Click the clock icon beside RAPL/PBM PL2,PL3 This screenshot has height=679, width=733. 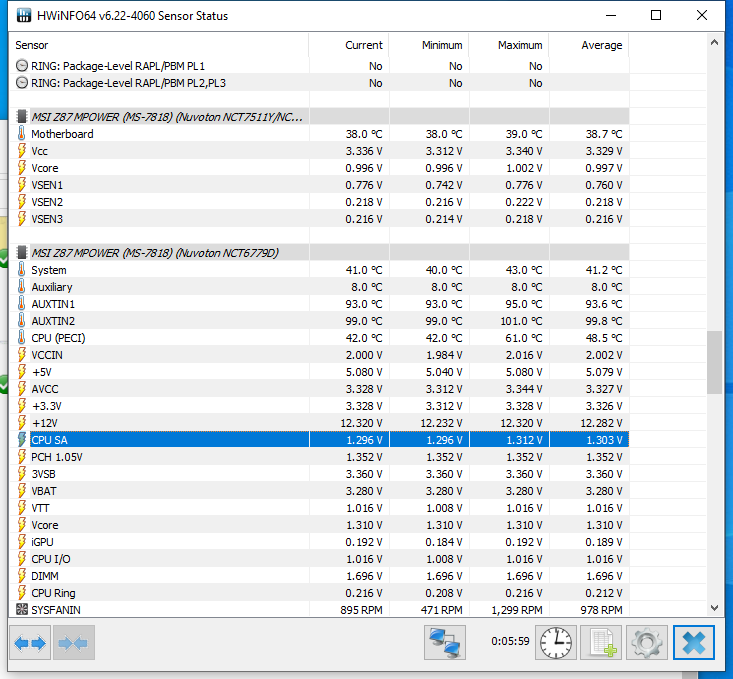tap(22, 83)
